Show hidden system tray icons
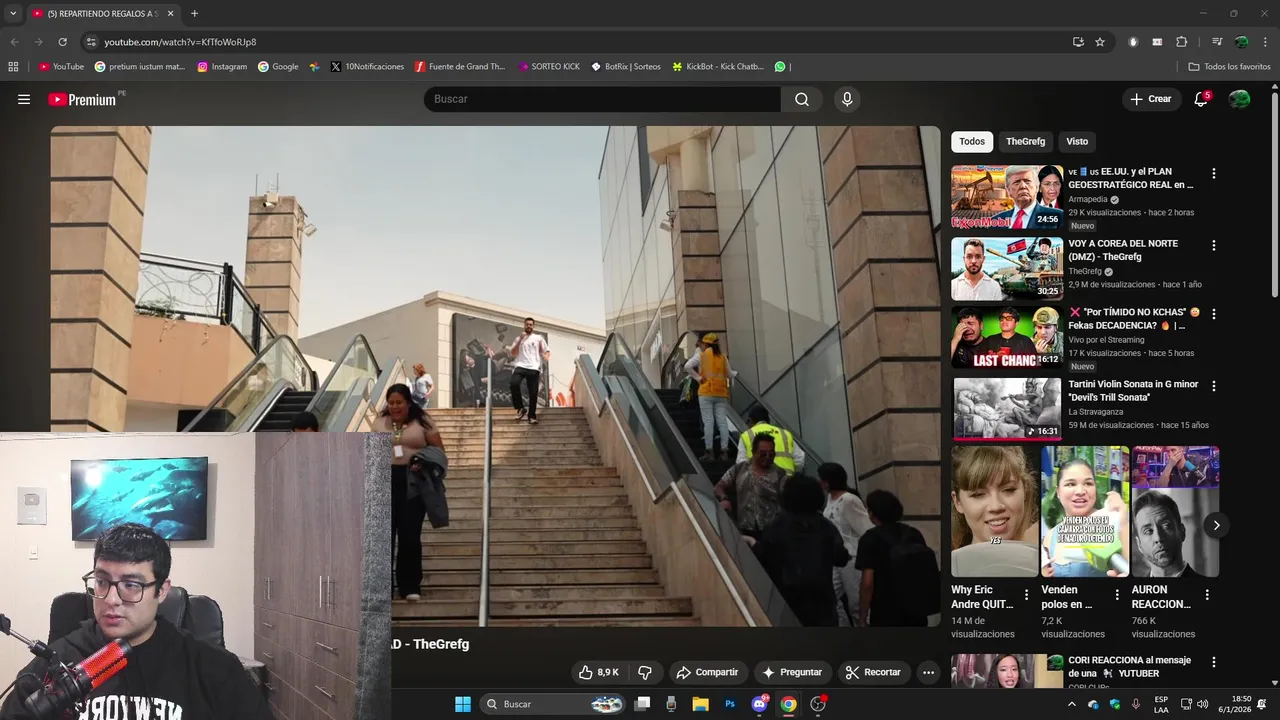 pos(1072,704)
